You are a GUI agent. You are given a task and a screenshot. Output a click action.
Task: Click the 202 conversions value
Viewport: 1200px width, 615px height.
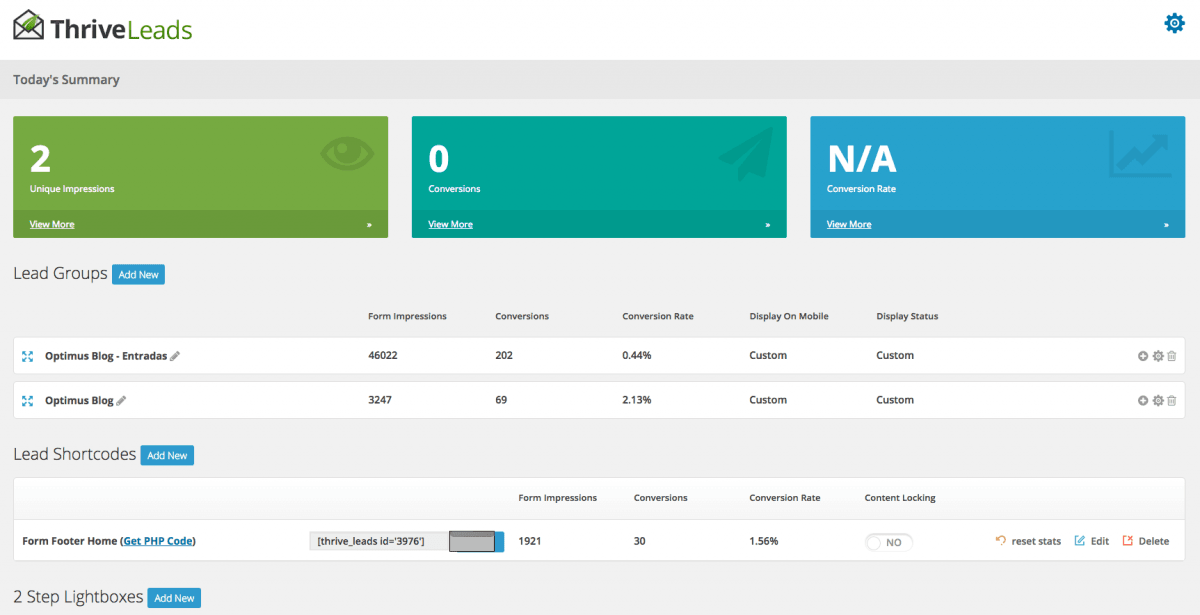click(504, 356)
